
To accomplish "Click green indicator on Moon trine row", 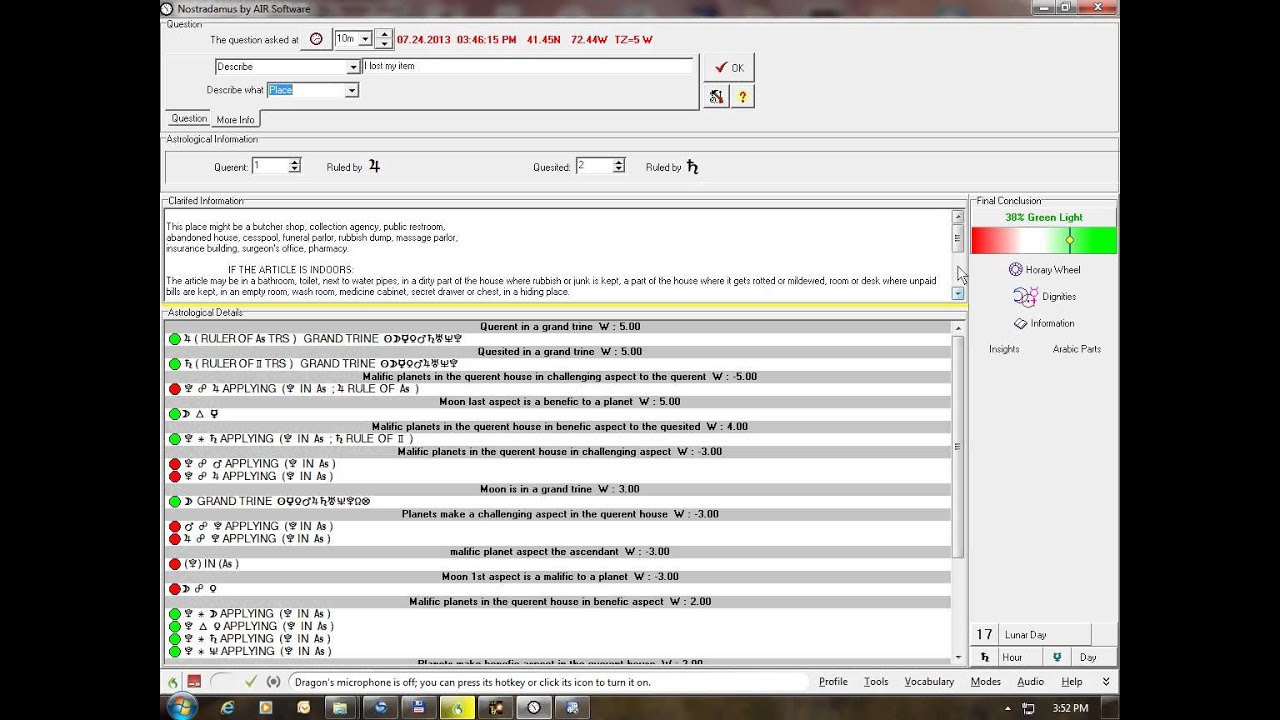I will point(175,414).
